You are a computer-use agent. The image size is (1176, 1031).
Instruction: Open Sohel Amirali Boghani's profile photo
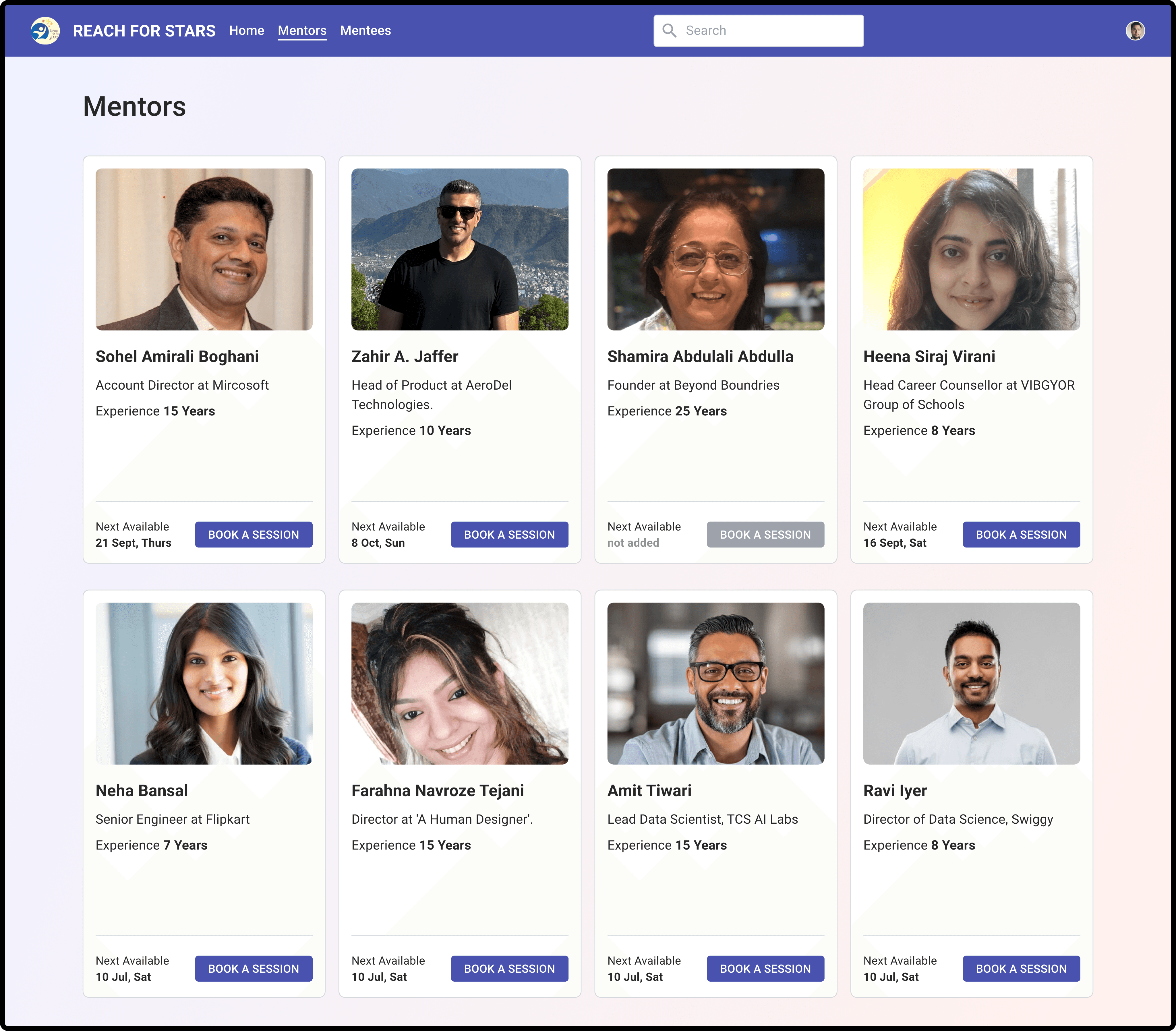(x=204, y=249)
